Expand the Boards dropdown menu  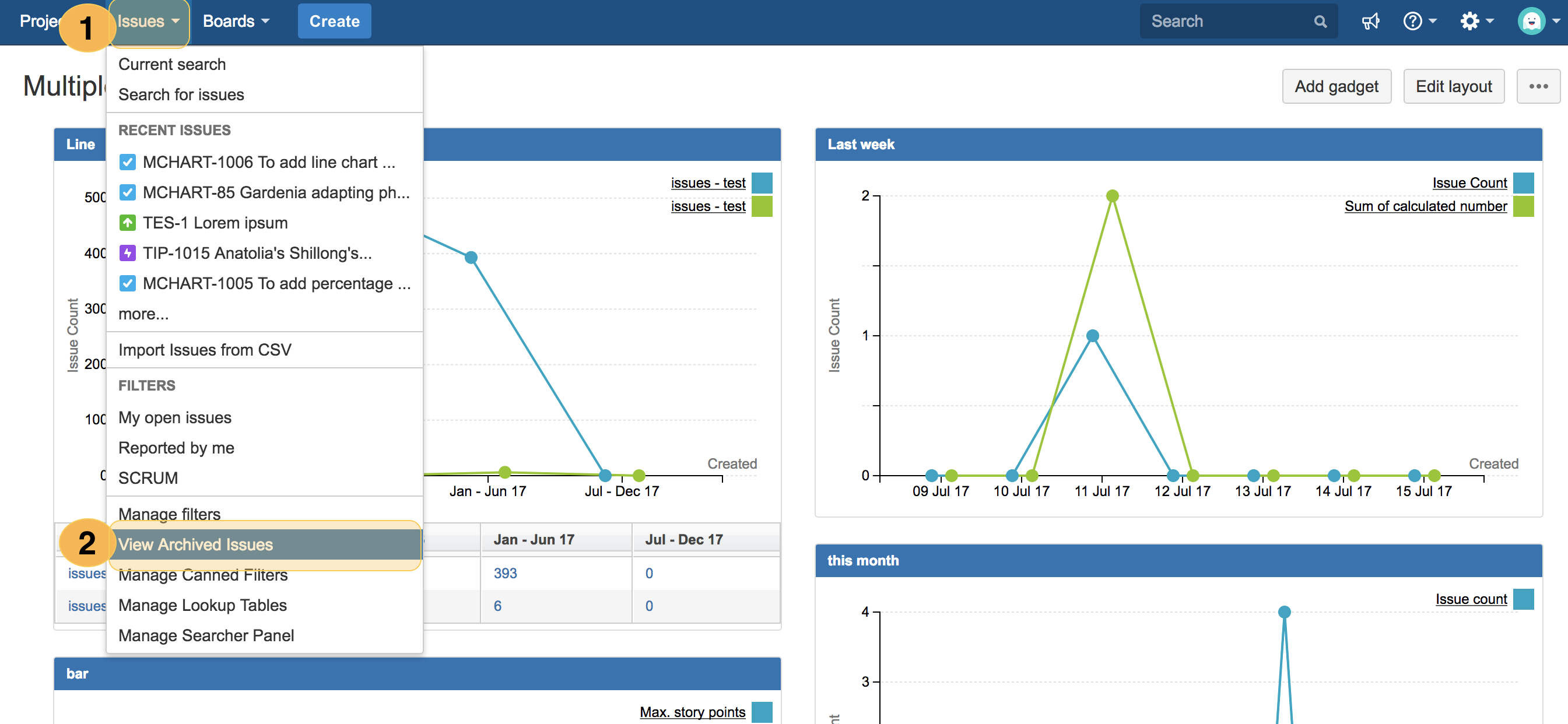click(236, 22)
